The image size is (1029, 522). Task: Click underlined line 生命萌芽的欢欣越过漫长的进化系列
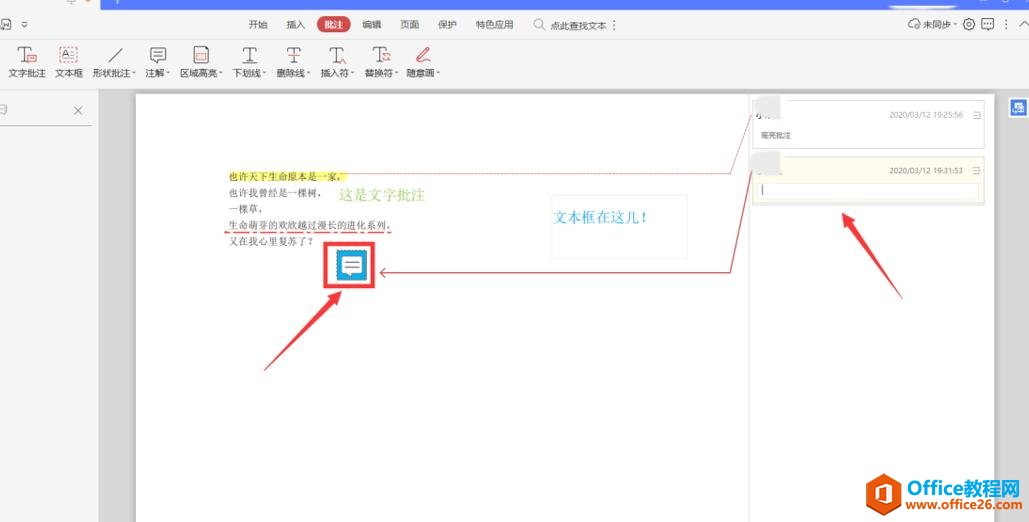(309, 225)
